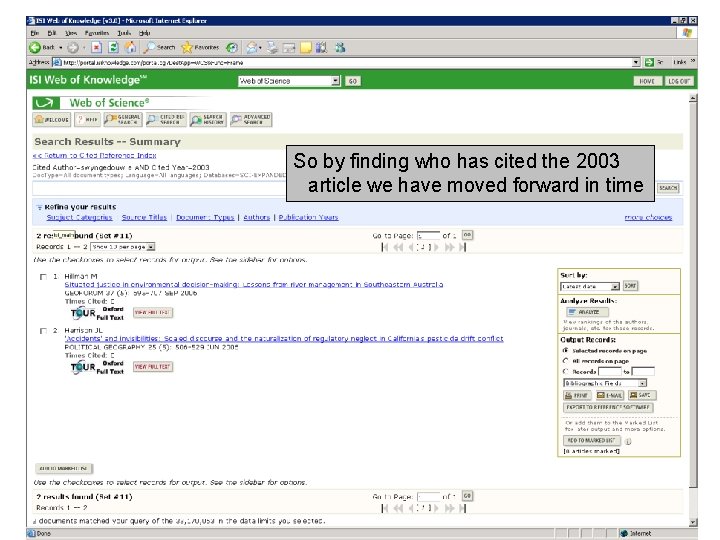Screen dimensions: 720x540
Task: Click the Research books toolbar icon
Action: click(321, 47)
